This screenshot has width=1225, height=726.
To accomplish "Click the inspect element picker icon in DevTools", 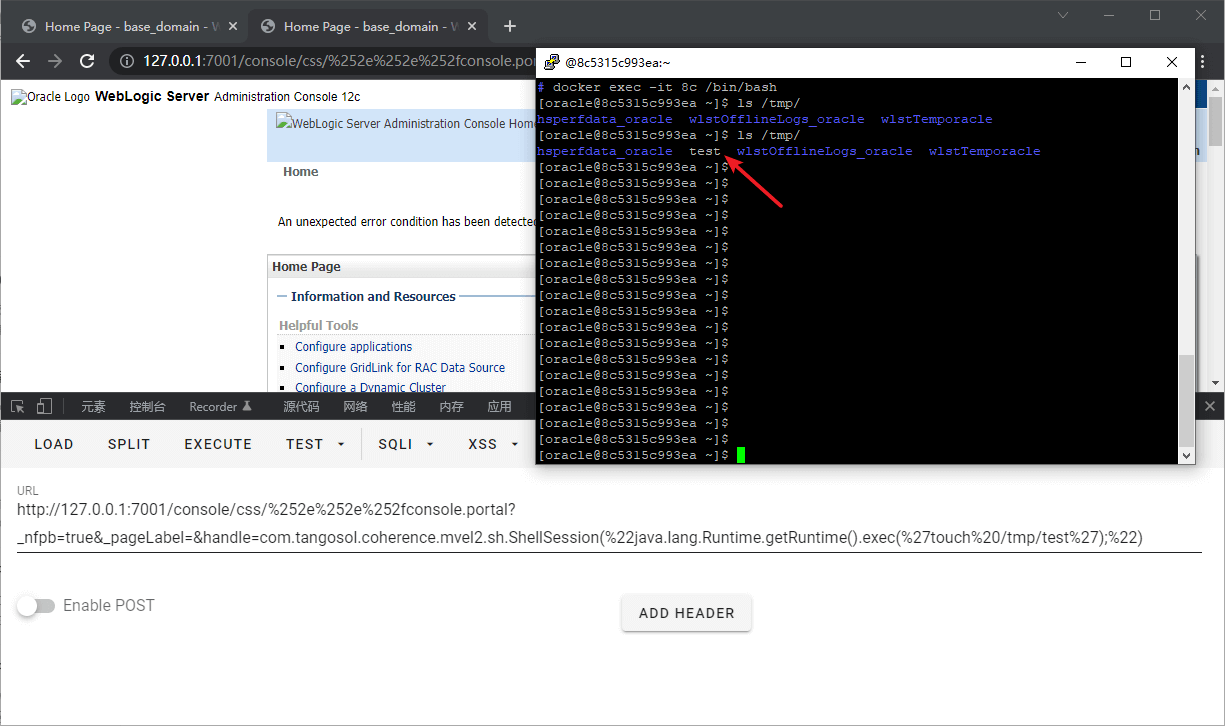I will point(18,406).
